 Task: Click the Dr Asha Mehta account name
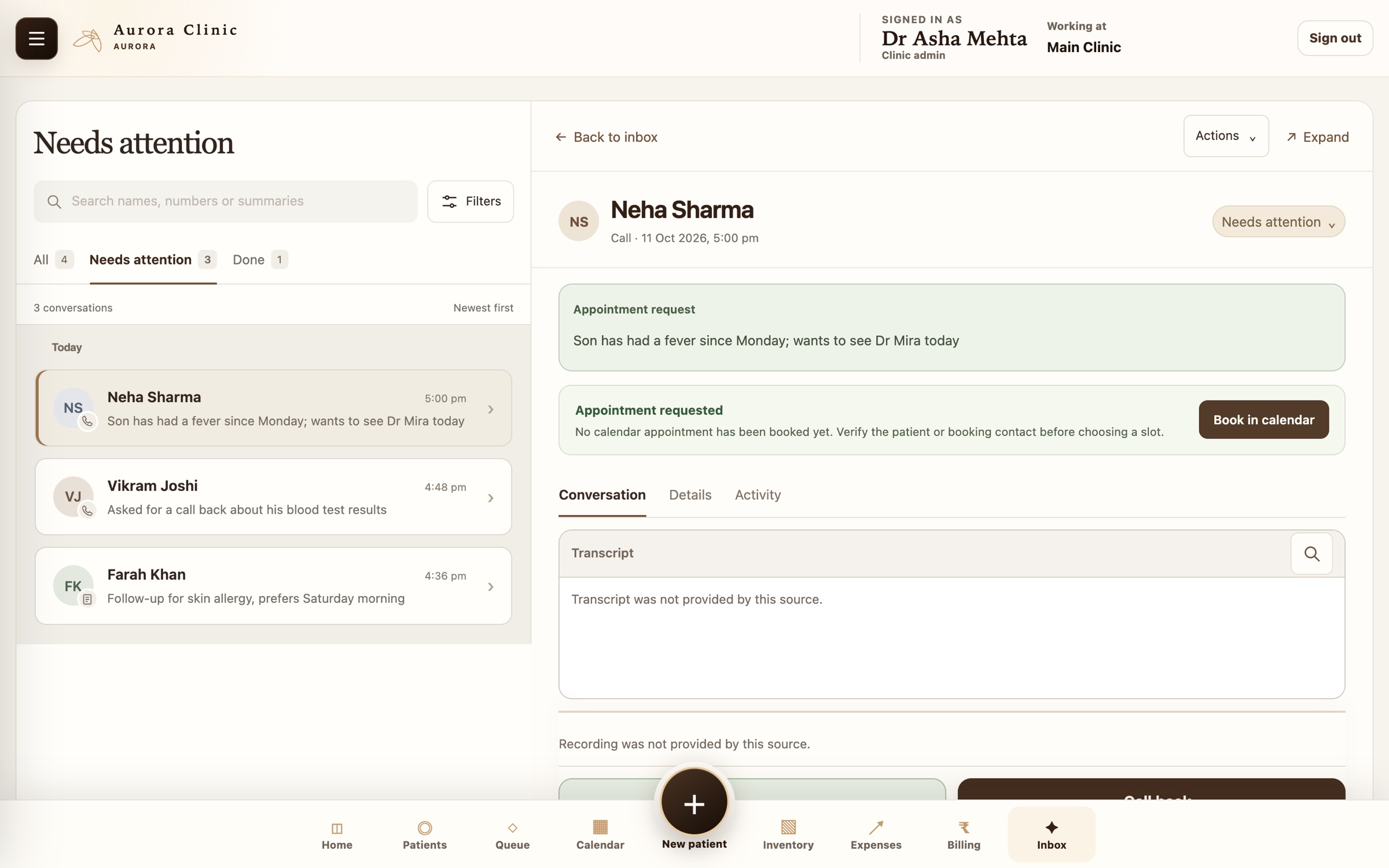click(x=954, y=39)
